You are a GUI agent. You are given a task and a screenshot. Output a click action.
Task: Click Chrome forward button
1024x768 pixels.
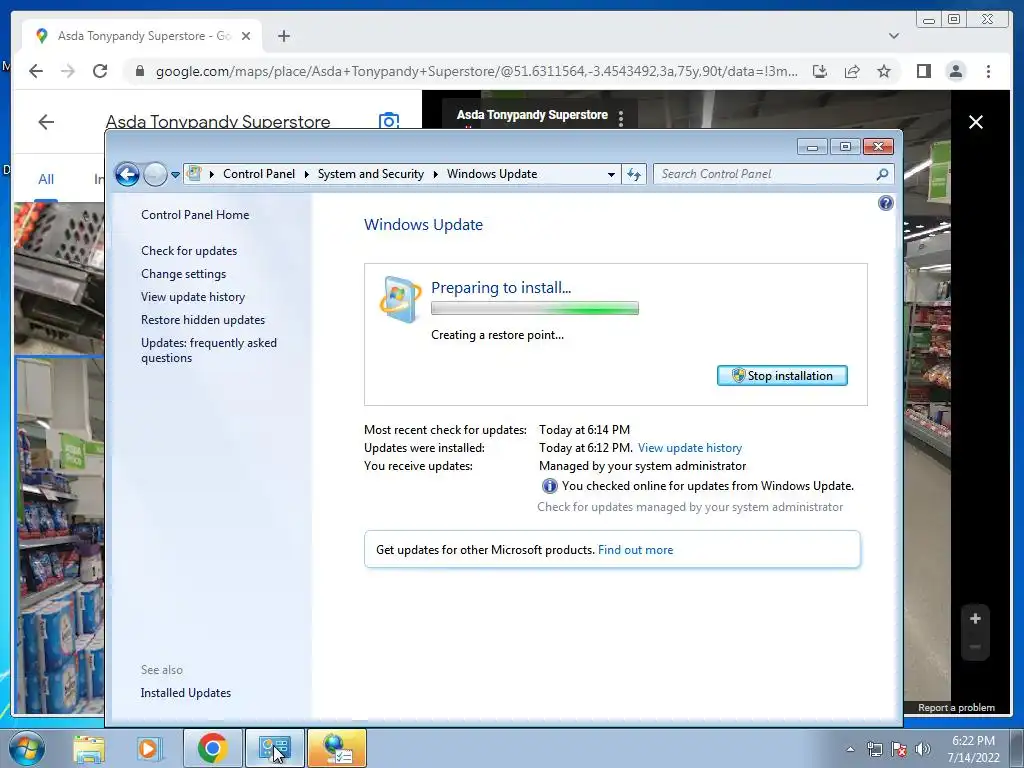pyautogui.click(x=68, y=71)
